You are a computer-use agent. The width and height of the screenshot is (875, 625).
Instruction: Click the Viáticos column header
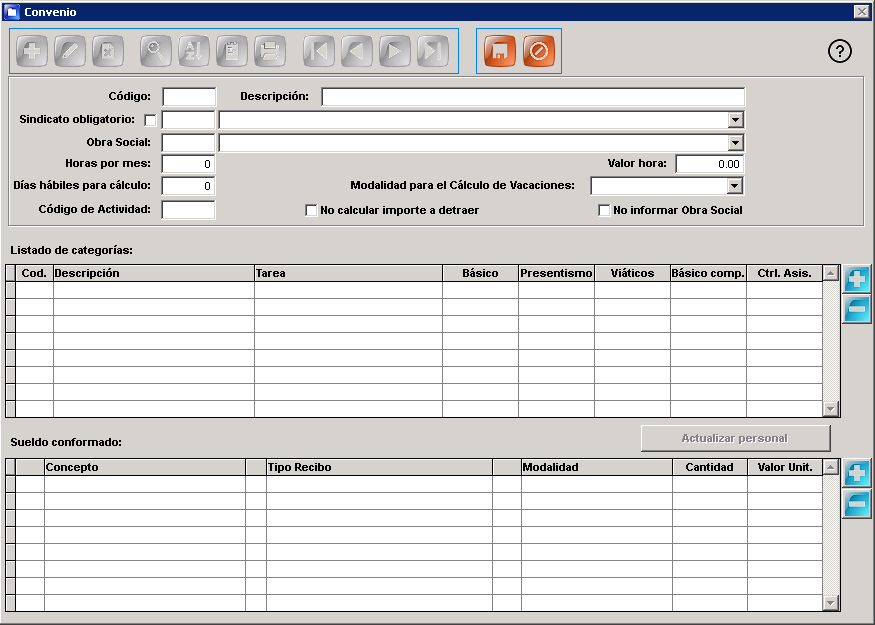(632, 273)
